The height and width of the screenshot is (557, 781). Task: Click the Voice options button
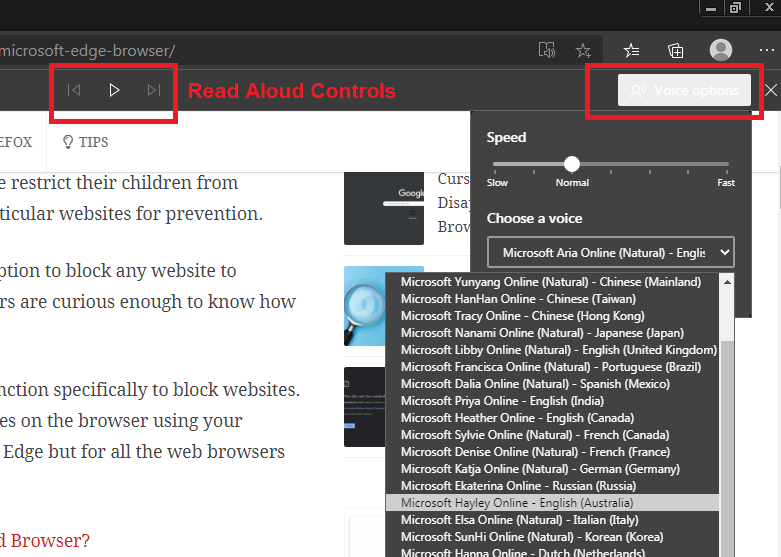pos(684,90)
